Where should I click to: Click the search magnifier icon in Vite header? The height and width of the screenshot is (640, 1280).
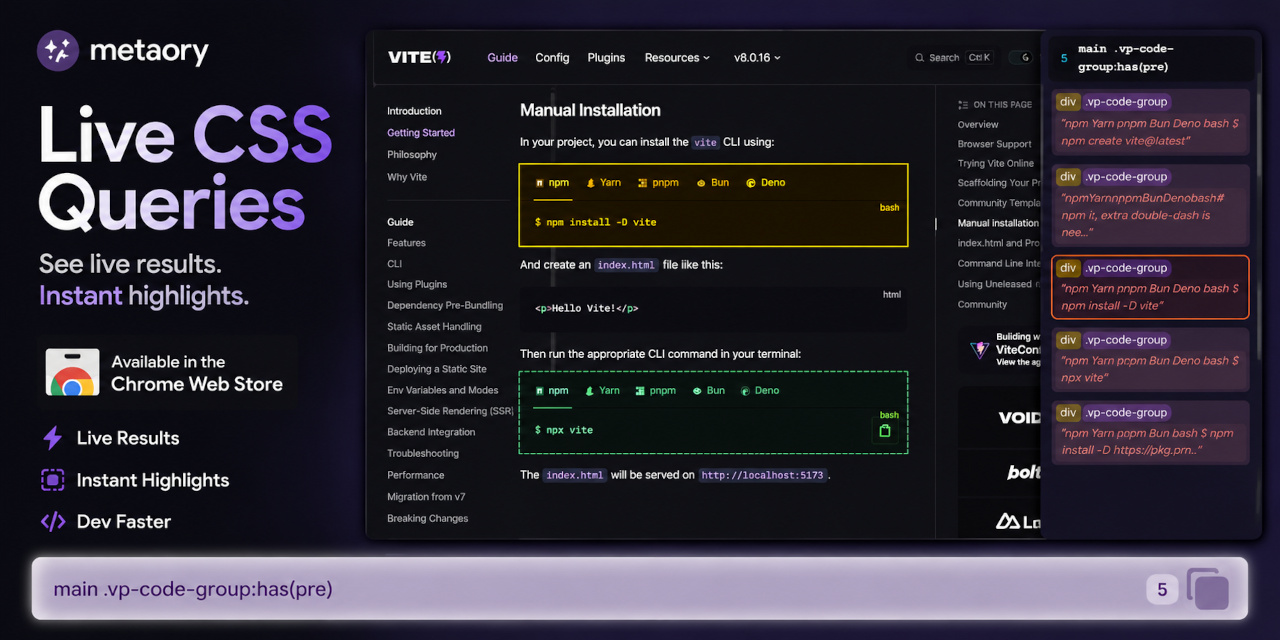point(920,58)
